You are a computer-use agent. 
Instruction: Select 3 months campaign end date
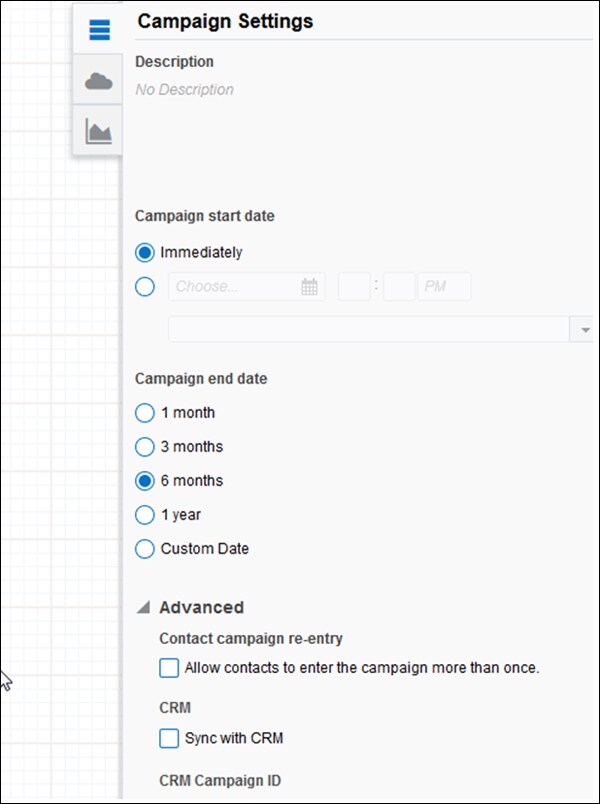coord(145,447)
